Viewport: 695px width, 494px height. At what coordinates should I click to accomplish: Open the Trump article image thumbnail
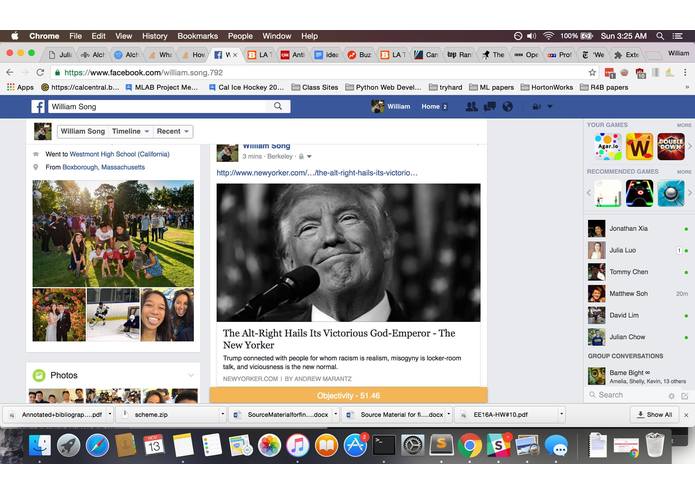tap(348, 253)
